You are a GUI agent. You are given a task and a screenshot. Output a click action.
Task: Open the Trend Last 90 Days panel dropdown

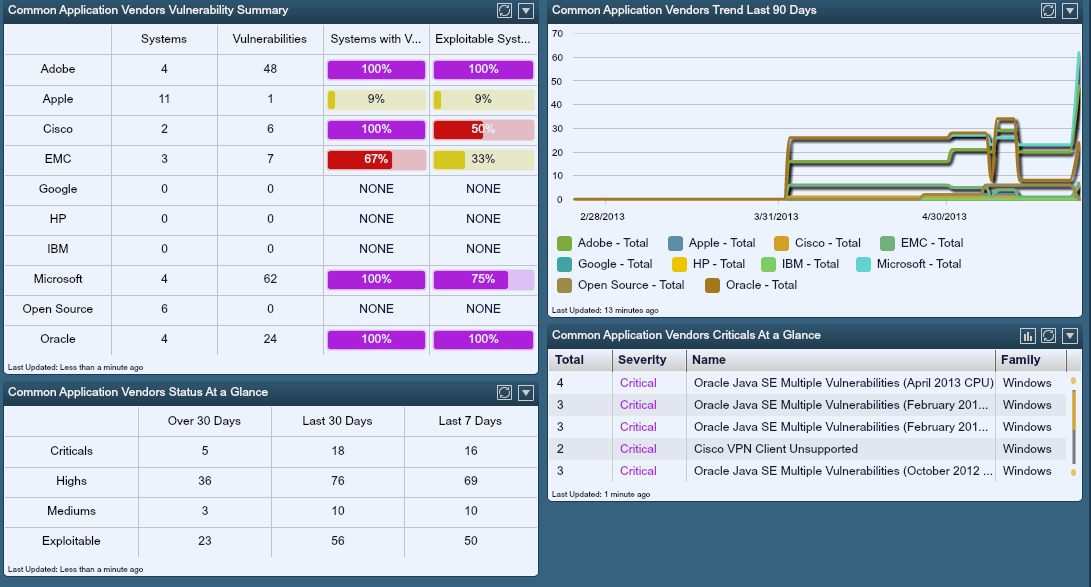click(1070, 10)
